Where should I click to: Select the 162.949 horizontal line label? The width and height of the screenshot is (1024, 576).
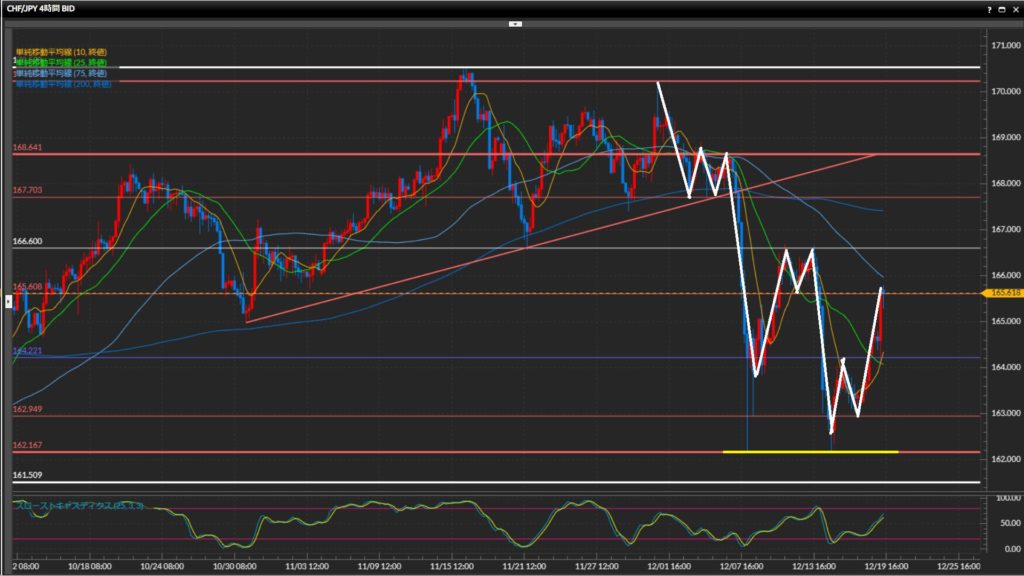coord(27,410)
